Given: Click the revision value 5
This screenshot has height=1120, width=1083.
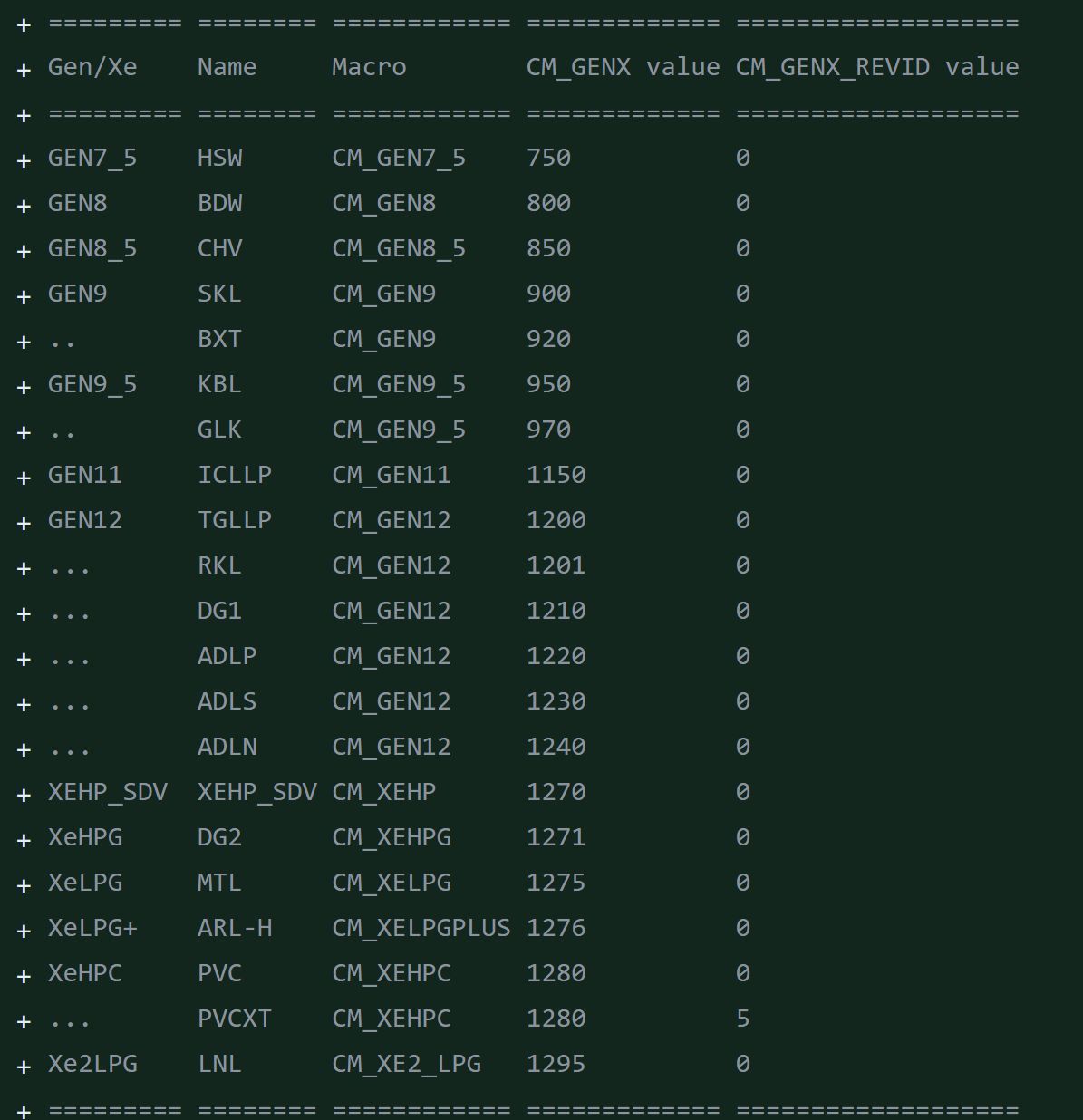Looking at the screenshot, I should [743, 1019].
